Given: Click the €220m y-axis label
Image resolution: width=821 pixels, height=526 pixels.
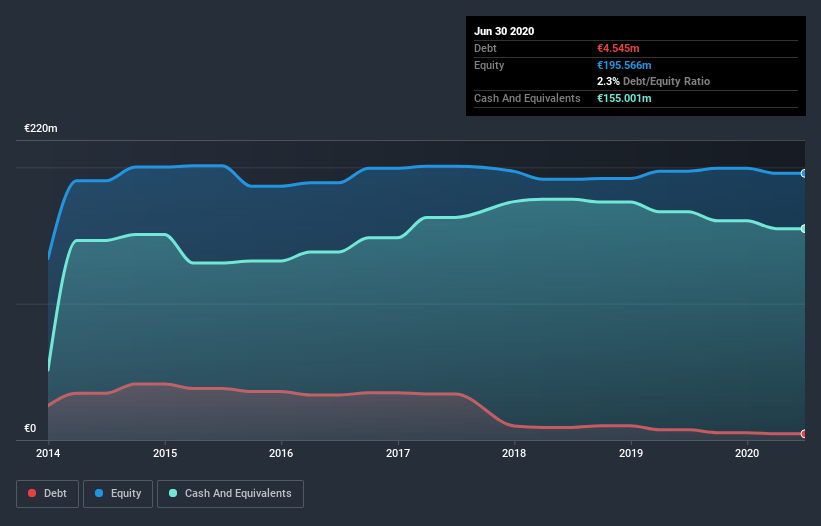Looking at the screenshot, I should [41, 128].
